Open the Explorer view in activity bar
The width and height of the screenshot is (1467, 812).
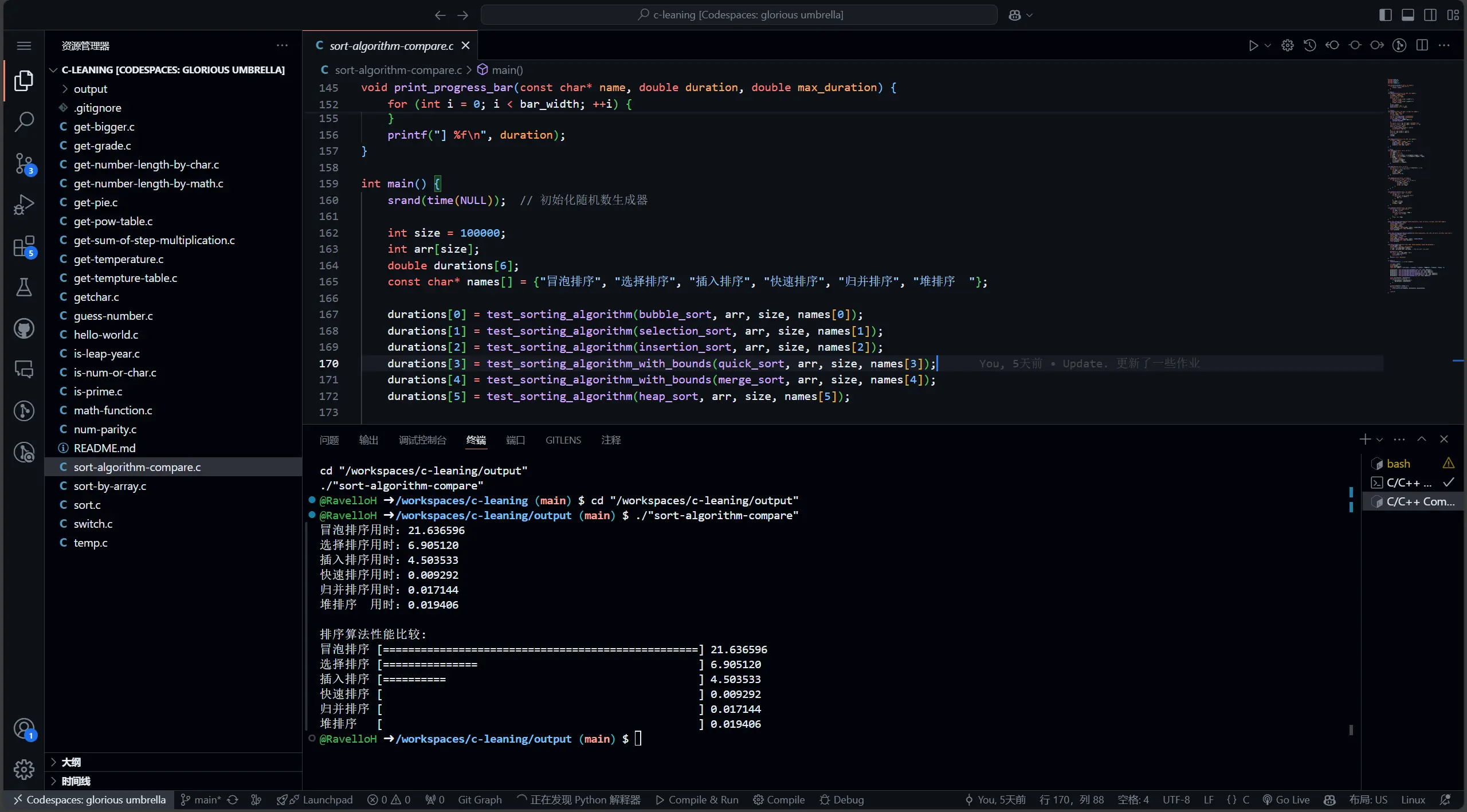tap(23, 80)
